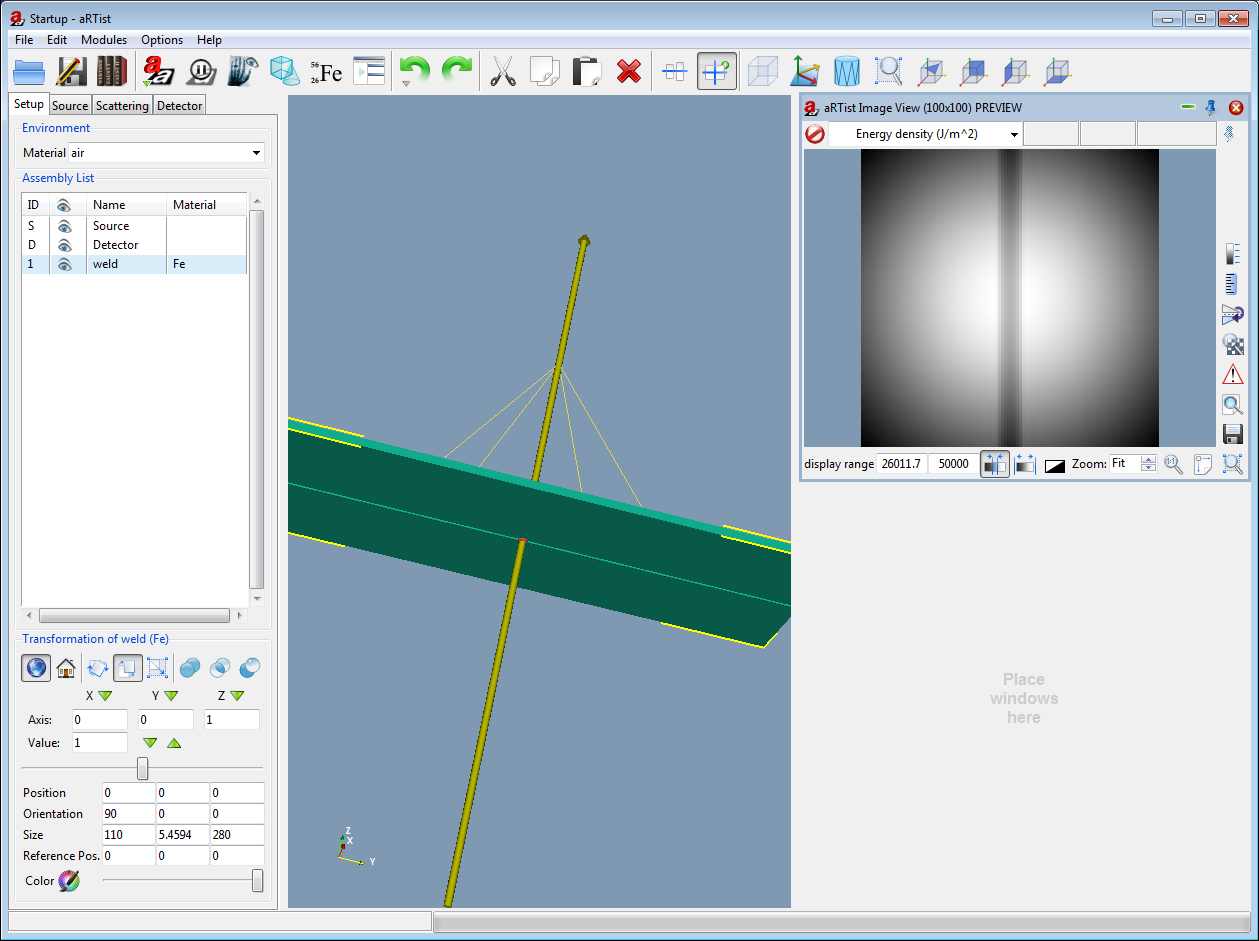Toggle the plain crosshair selection button

coord(675,71)
